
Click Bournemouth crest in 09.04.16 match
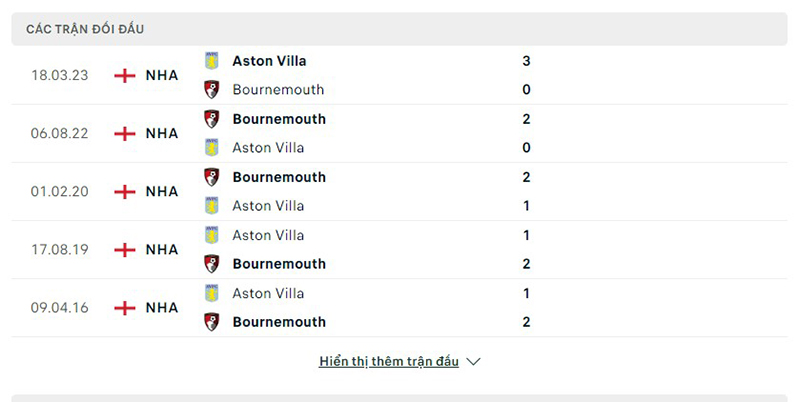211,322
